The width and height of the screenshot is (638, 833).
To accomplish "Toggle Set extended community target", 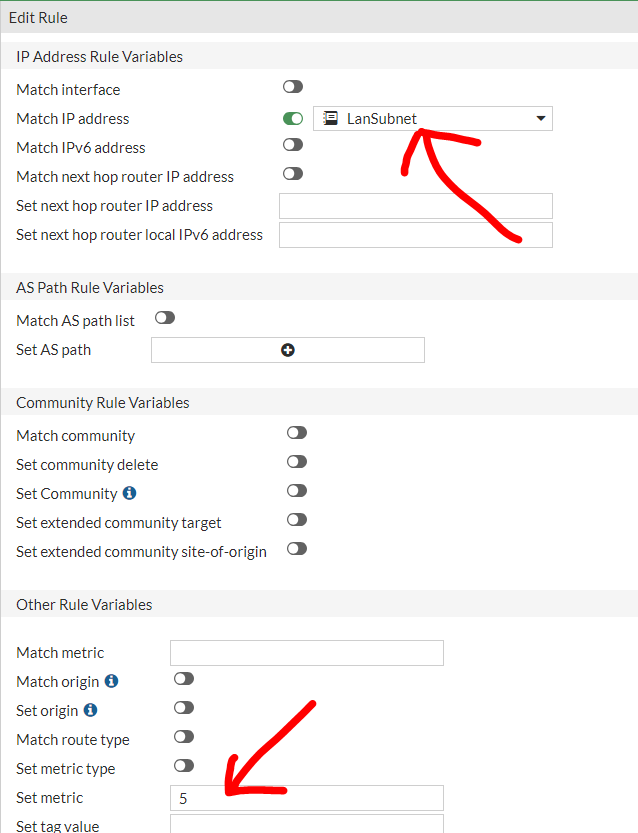I will coord(296,520).
